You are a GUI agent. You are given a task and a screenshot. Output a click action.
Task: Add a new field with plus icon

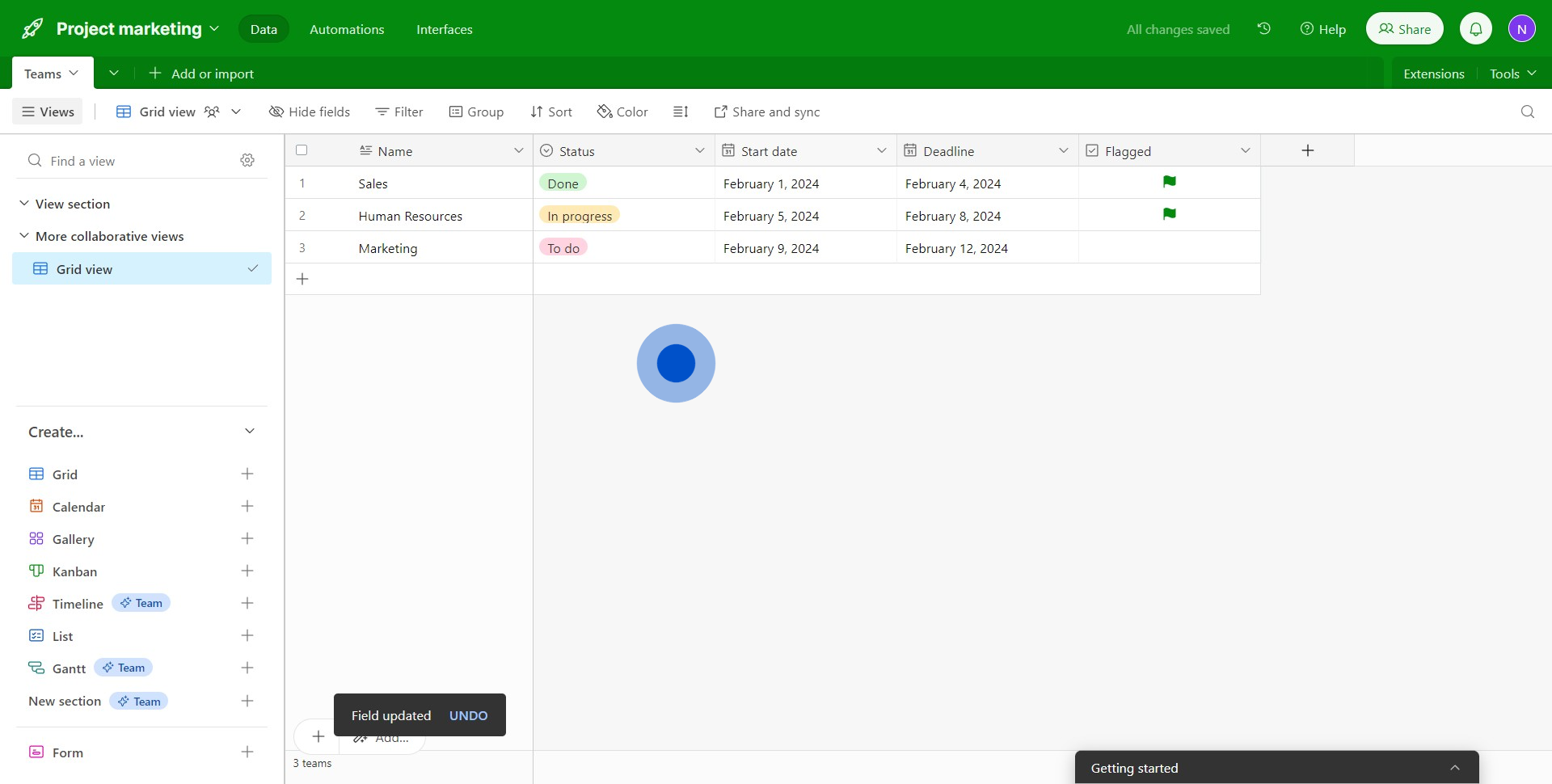point(1308,150)
